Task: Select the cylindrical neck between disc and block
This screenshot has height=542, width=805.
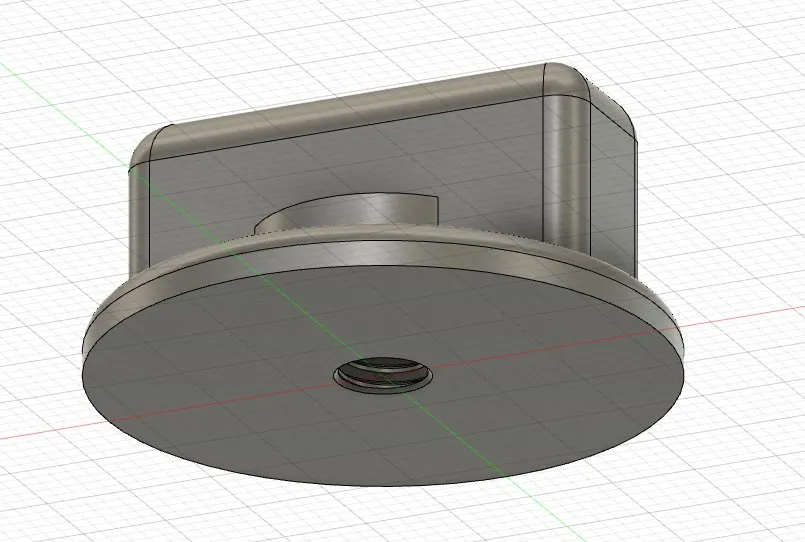Action: 349,212
